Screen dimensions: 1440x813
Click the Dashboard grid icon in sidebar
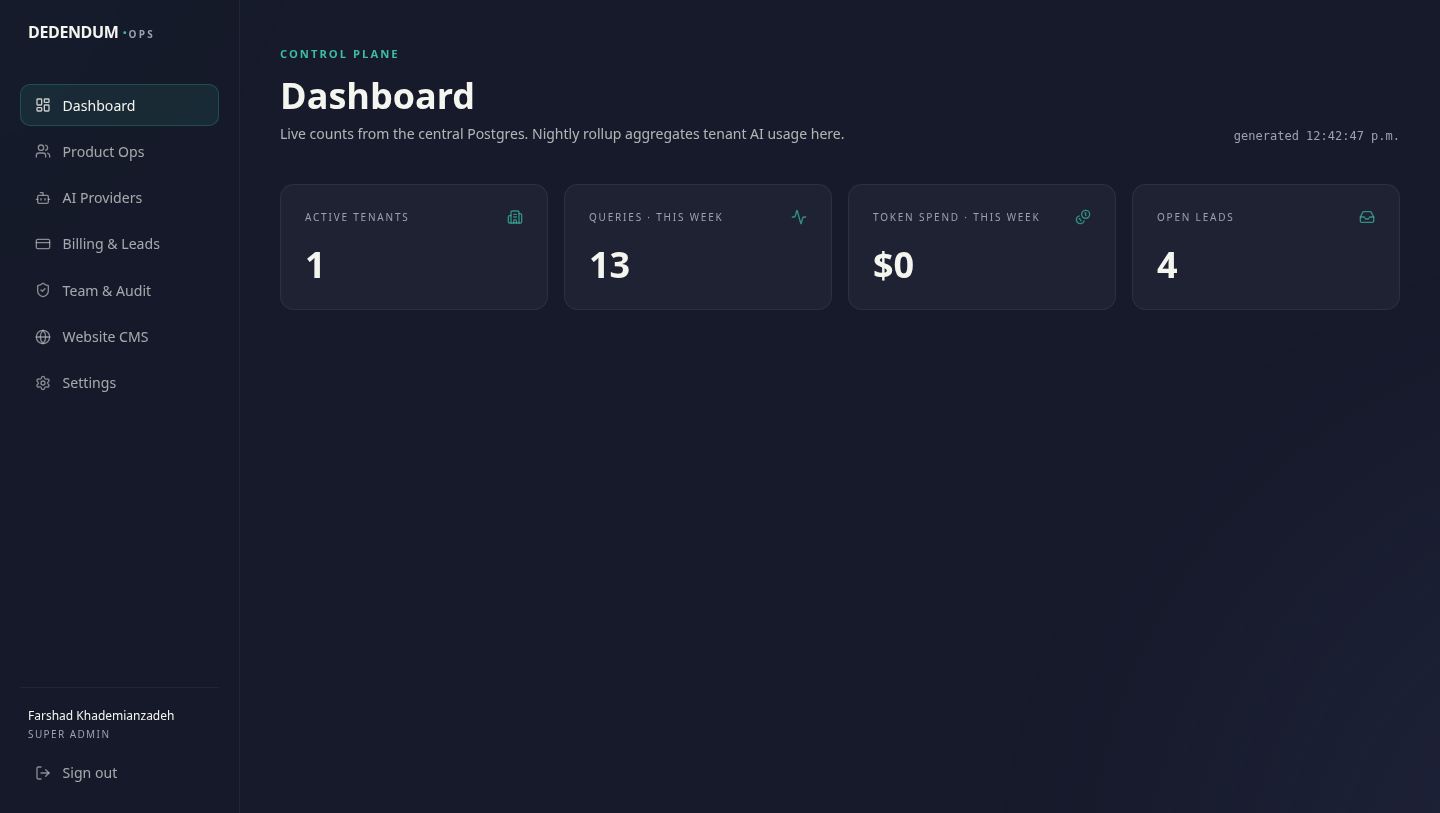click(x=43, y=105)
